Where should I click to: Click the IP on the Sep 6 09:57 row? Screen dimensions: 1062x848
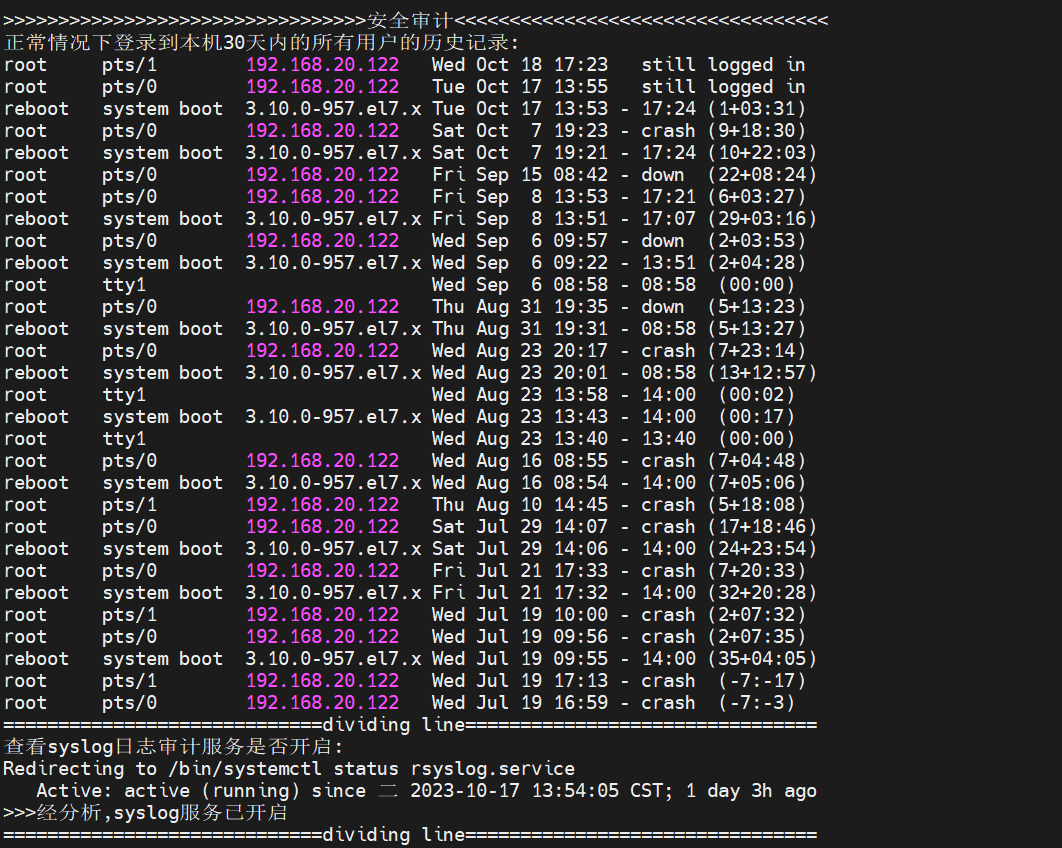(x=322, y=241)
